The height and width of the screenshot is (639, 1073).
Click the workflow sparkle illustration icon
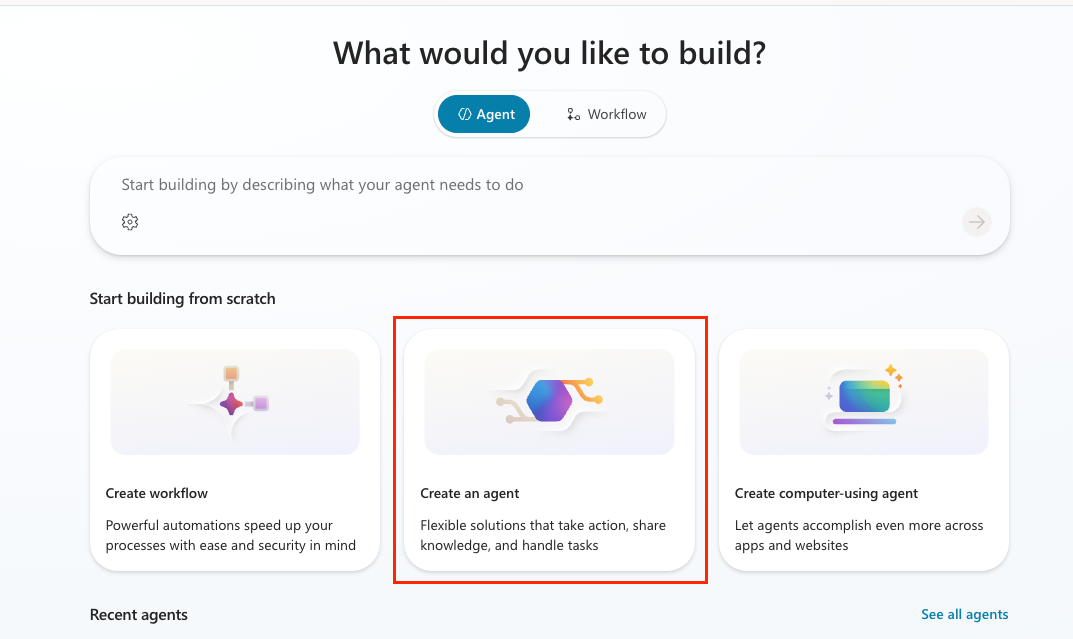[x=232, y=402]
